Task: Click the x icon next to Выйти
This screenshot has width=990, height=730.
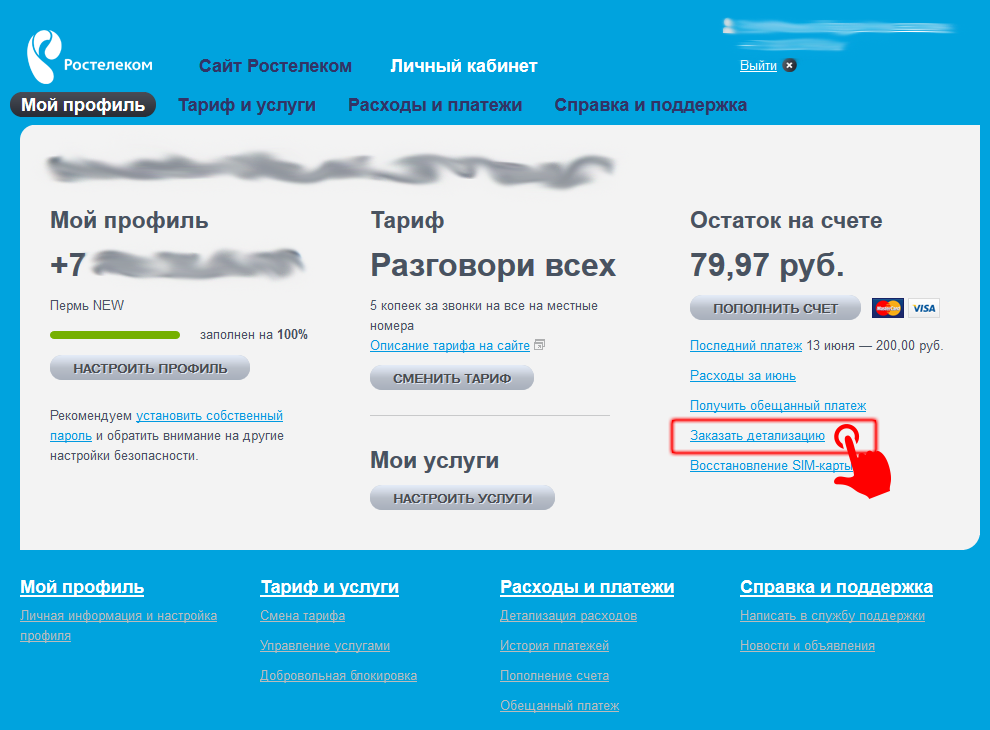Action: coord(789,65)
